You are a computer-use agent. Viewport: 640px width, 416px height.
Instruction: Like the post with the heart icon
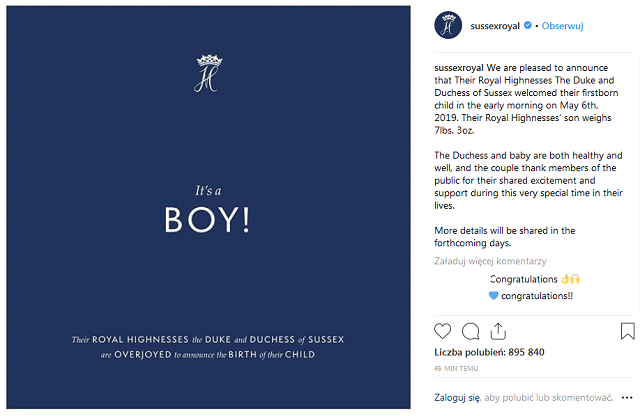[443, 330]
